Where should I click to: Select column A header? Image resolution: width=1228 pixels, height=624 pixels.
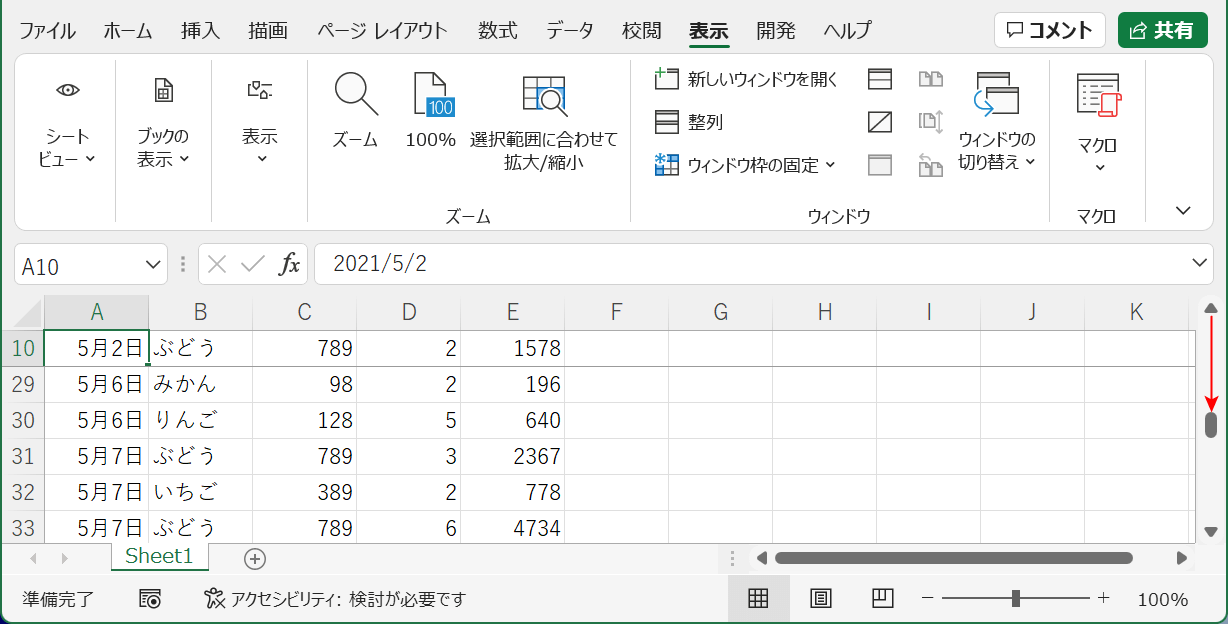[97, 312]
